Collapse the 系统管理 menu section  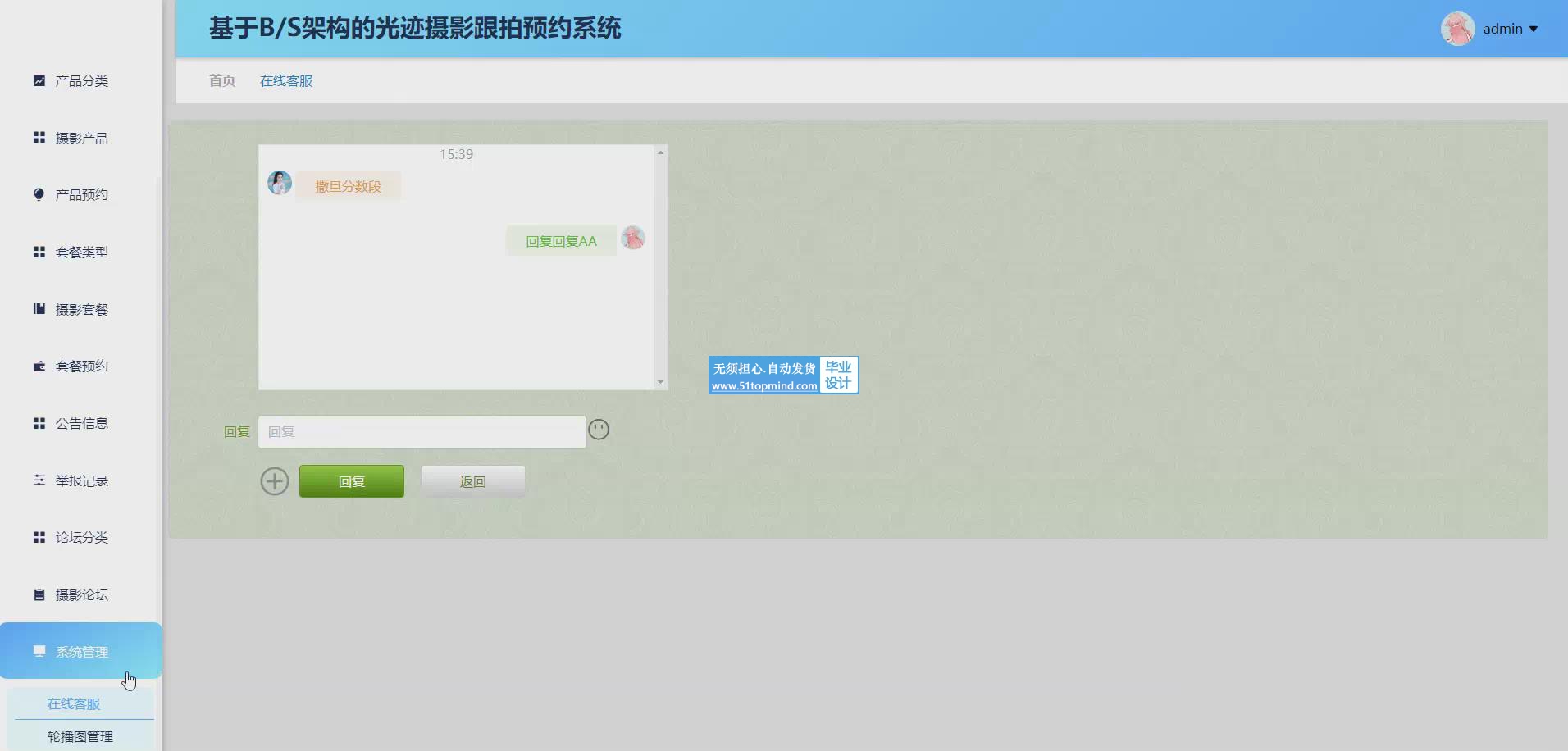[x=81, y=652]
